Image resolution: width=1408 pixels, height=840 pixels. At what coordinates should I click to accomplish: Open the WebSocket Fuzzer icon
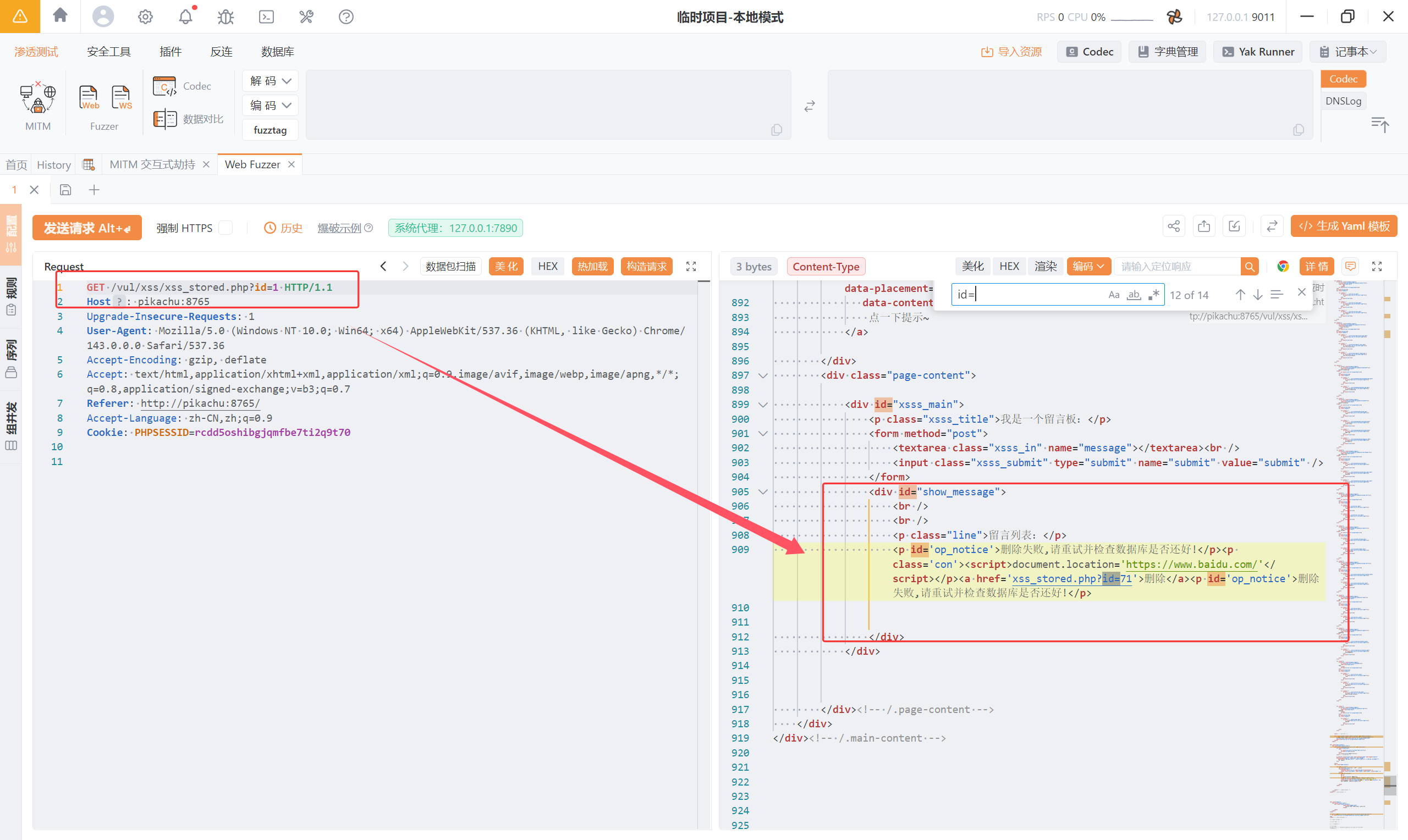(121, 97)
